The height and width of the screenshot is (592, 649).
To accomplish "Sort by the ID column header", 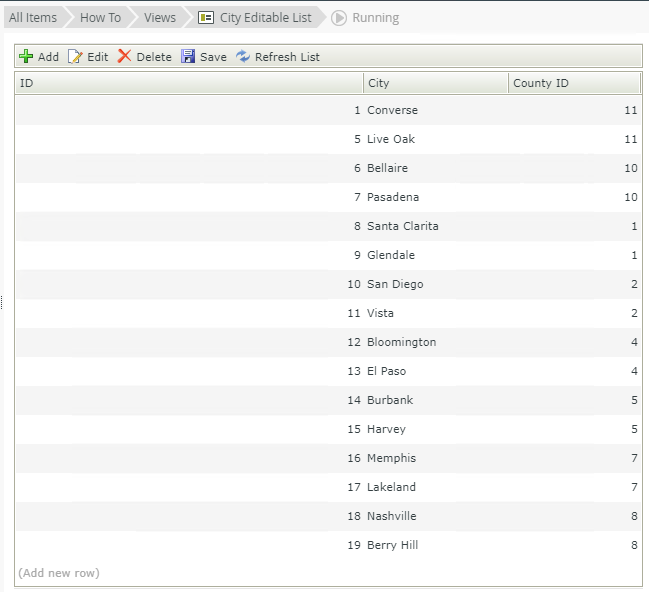I will [x=189, y=83].
